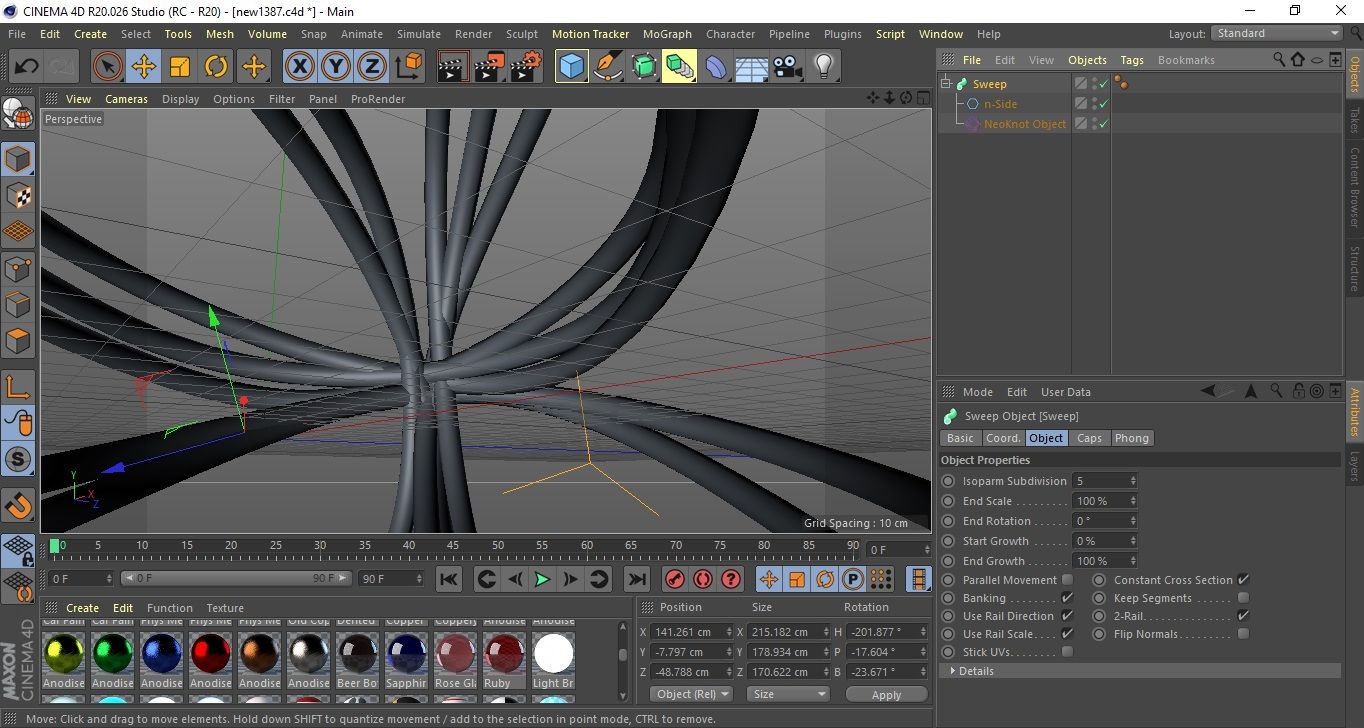Open the Sculpt menu
This screenshot has width=1364, height=728.
click(522, 34)
